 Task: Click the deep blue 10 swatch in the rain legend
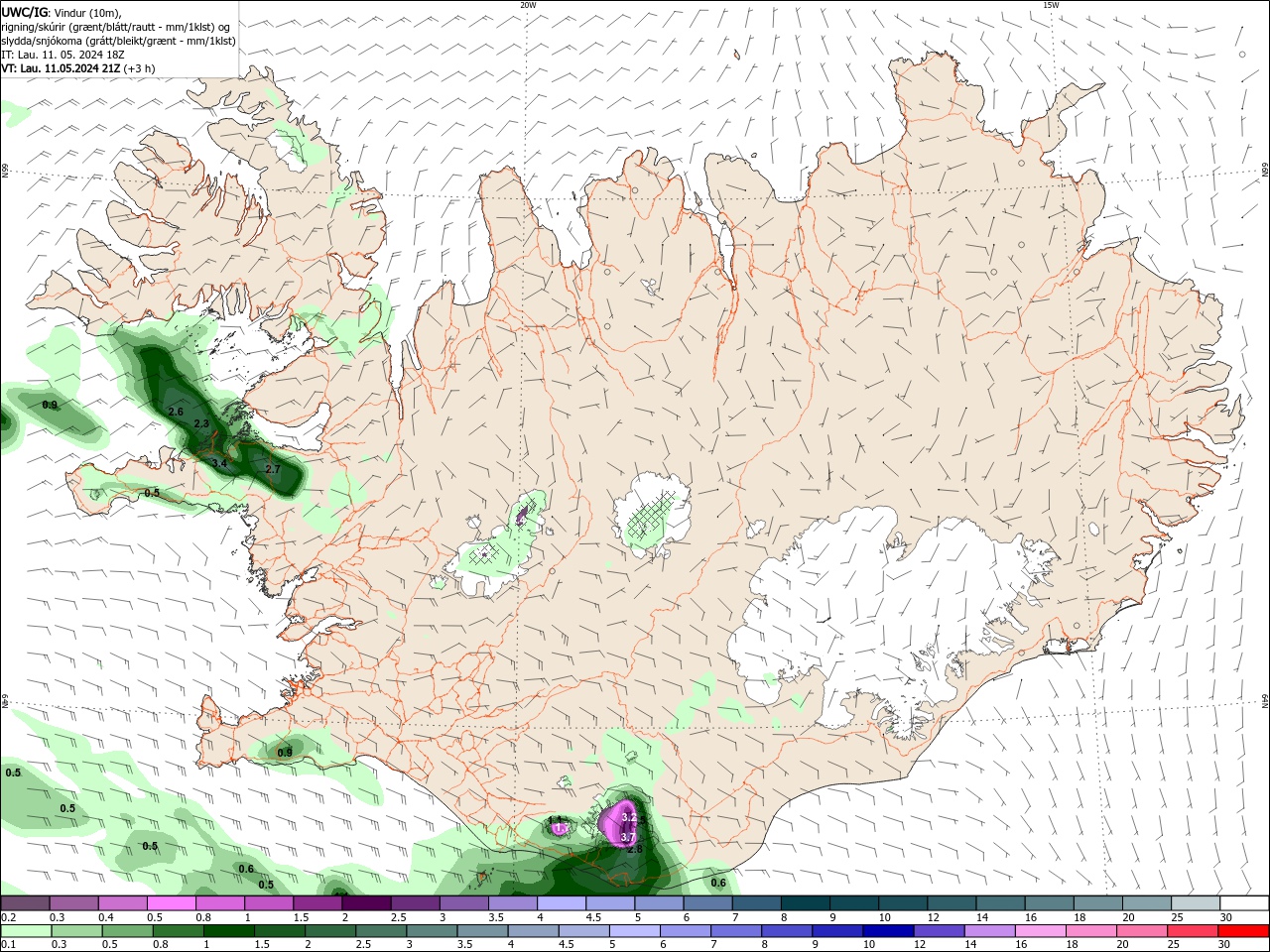[888, 931]
